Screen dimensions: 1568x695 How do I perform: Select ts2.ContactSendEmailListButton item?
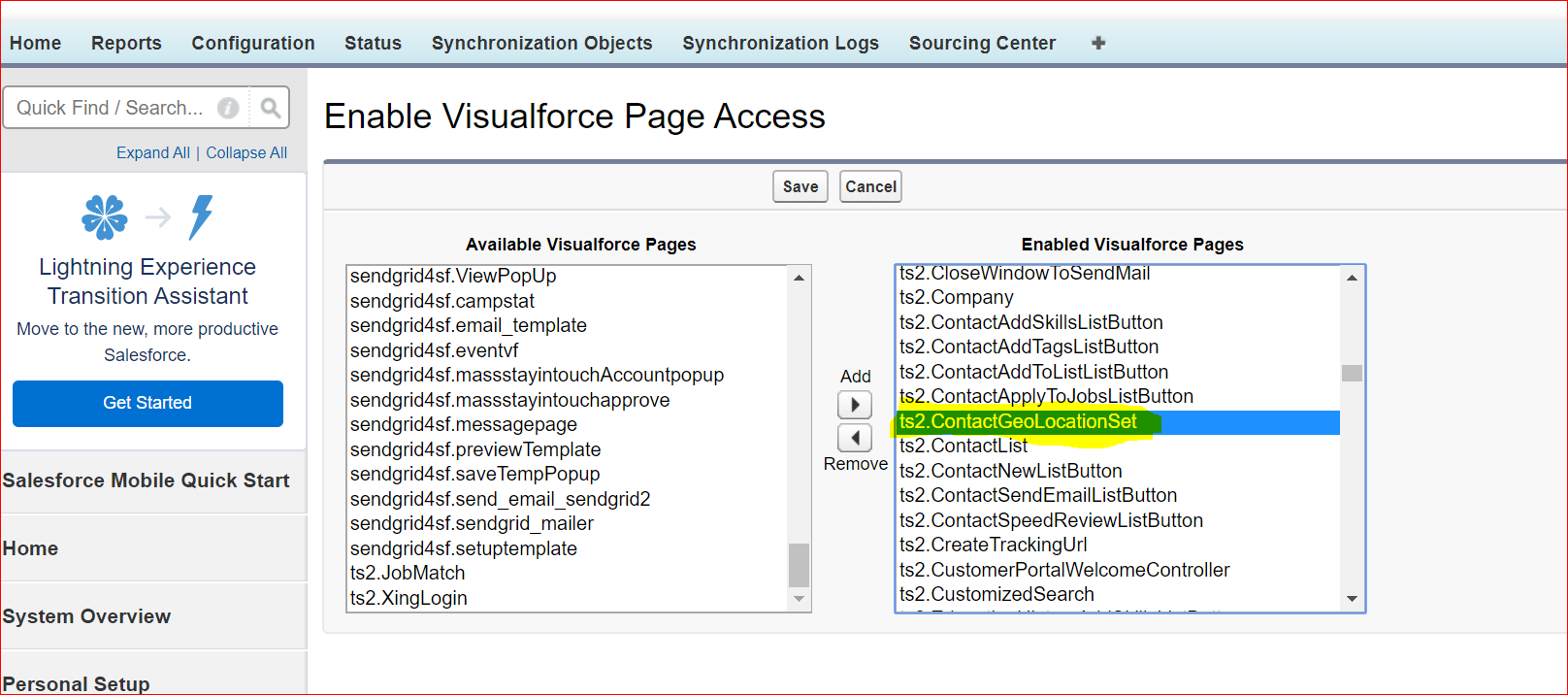pyautogui.click(x=1118, y=495)
